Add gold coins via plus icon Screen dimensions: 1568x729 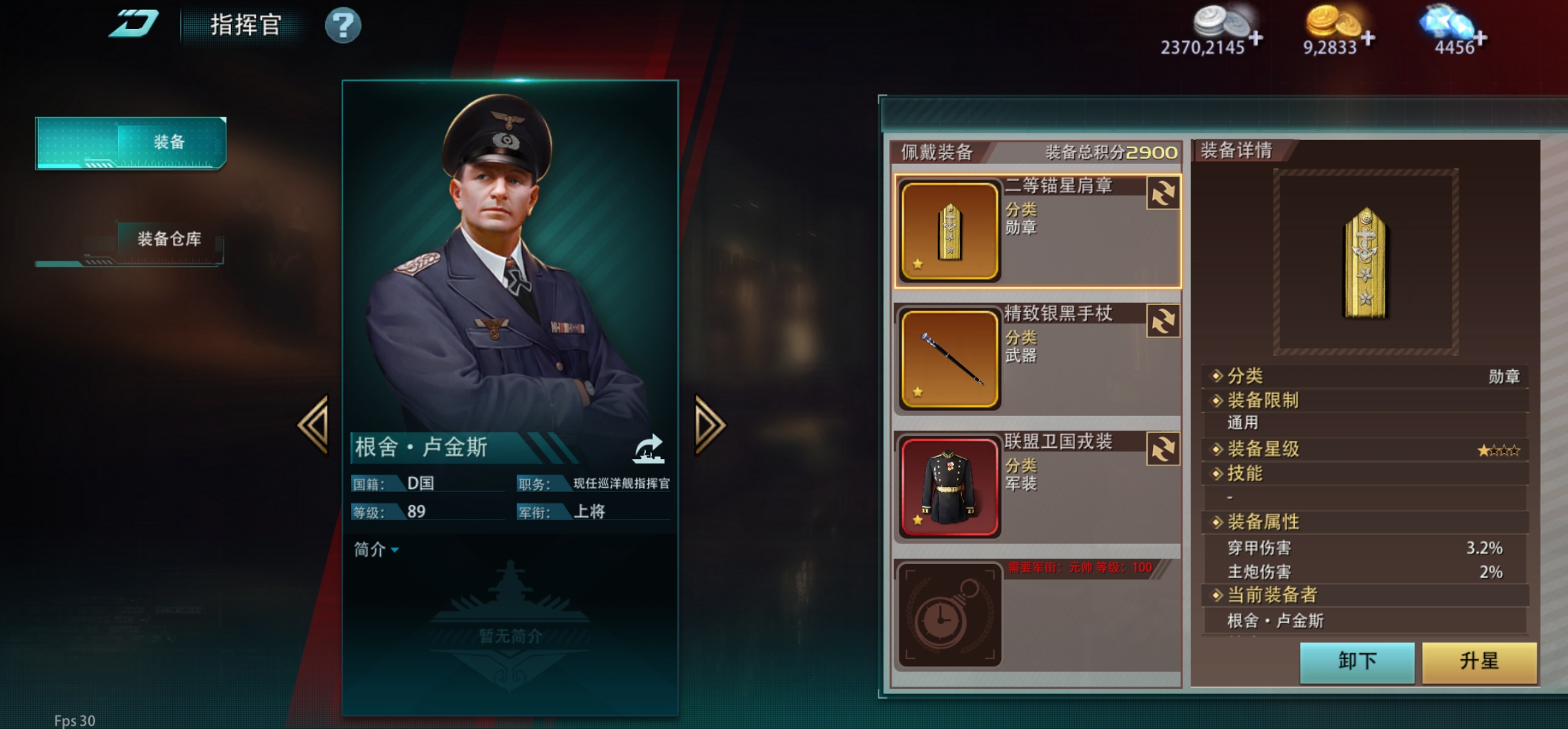1367,38
